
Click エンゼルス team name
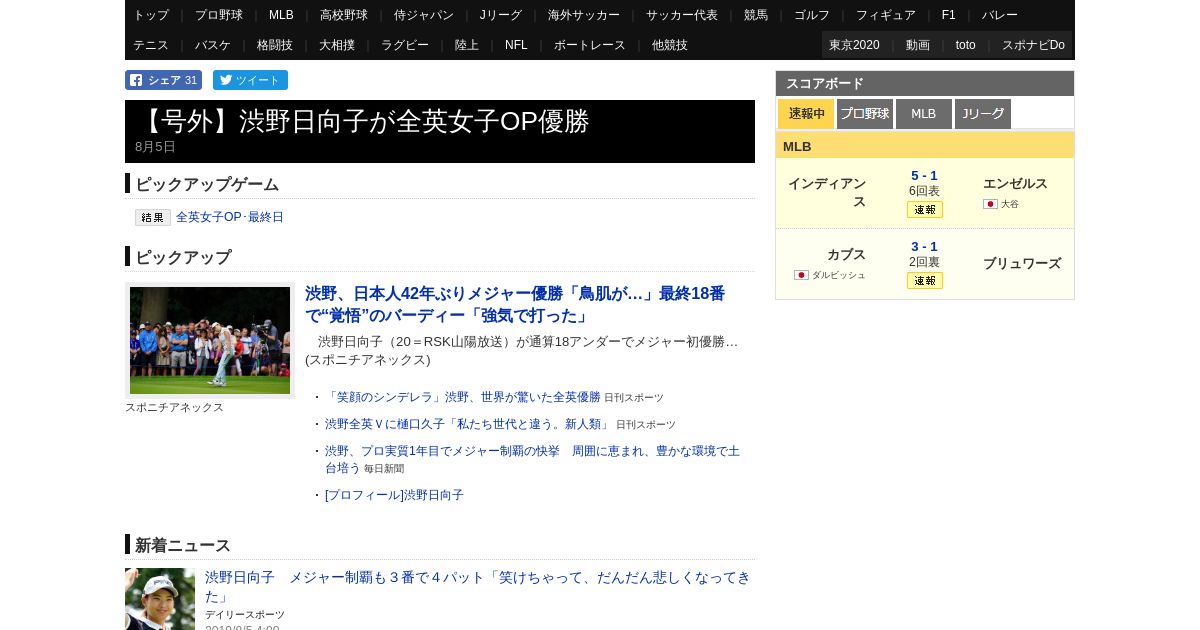[1015, 183]
